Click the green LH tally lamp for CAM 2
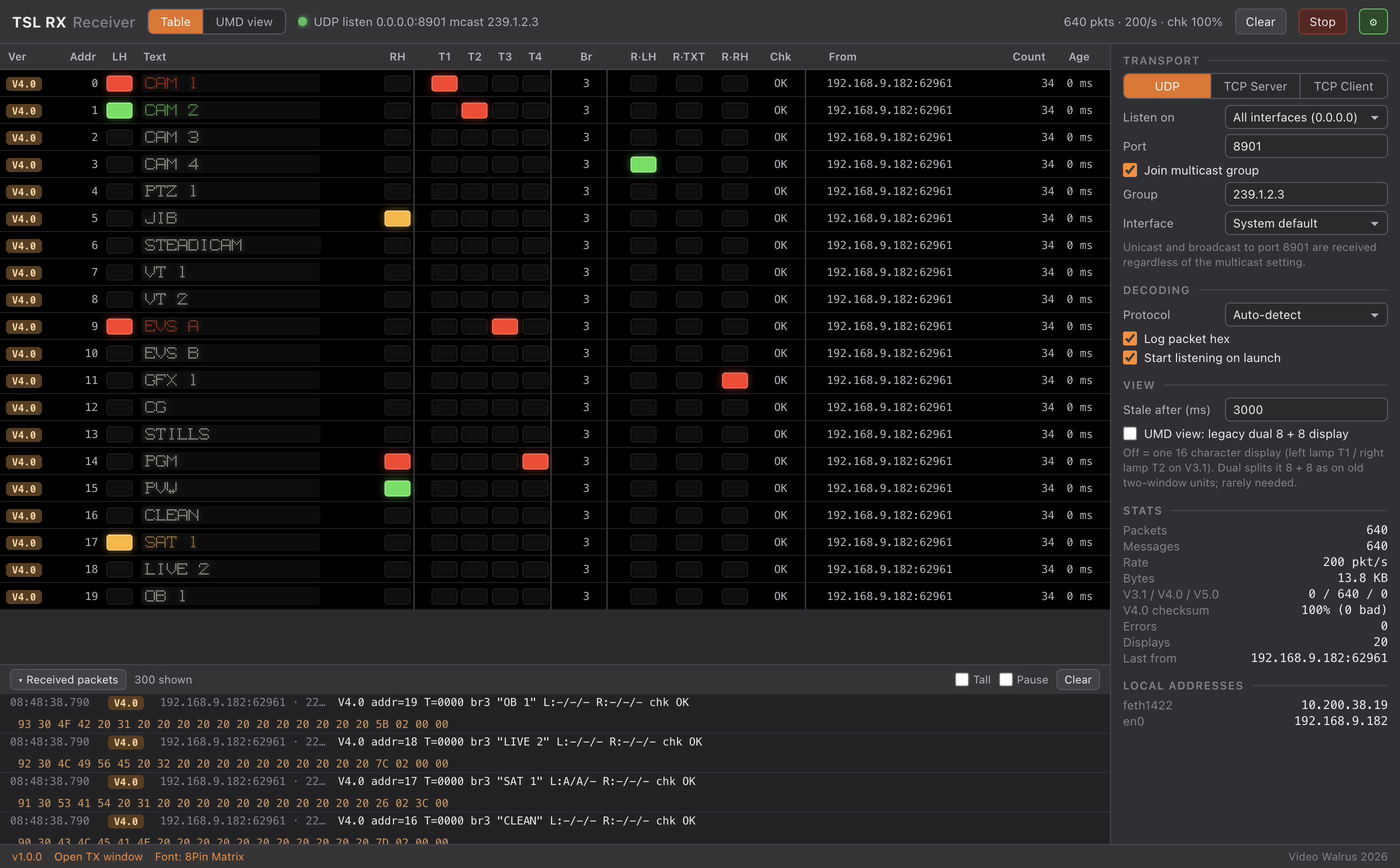The height and width of the screenshot is (868, 1400). point(119,110)
